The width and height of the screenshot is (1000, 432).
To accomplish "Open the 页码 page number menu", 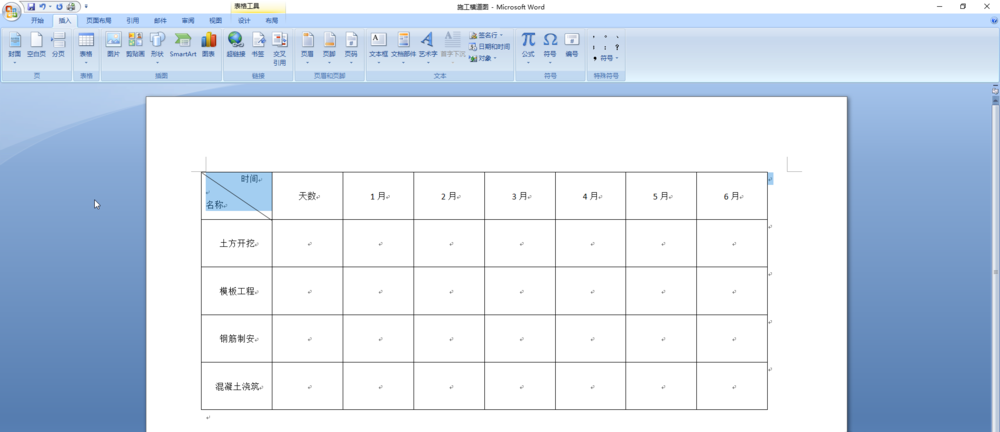I will coord(351,47).
